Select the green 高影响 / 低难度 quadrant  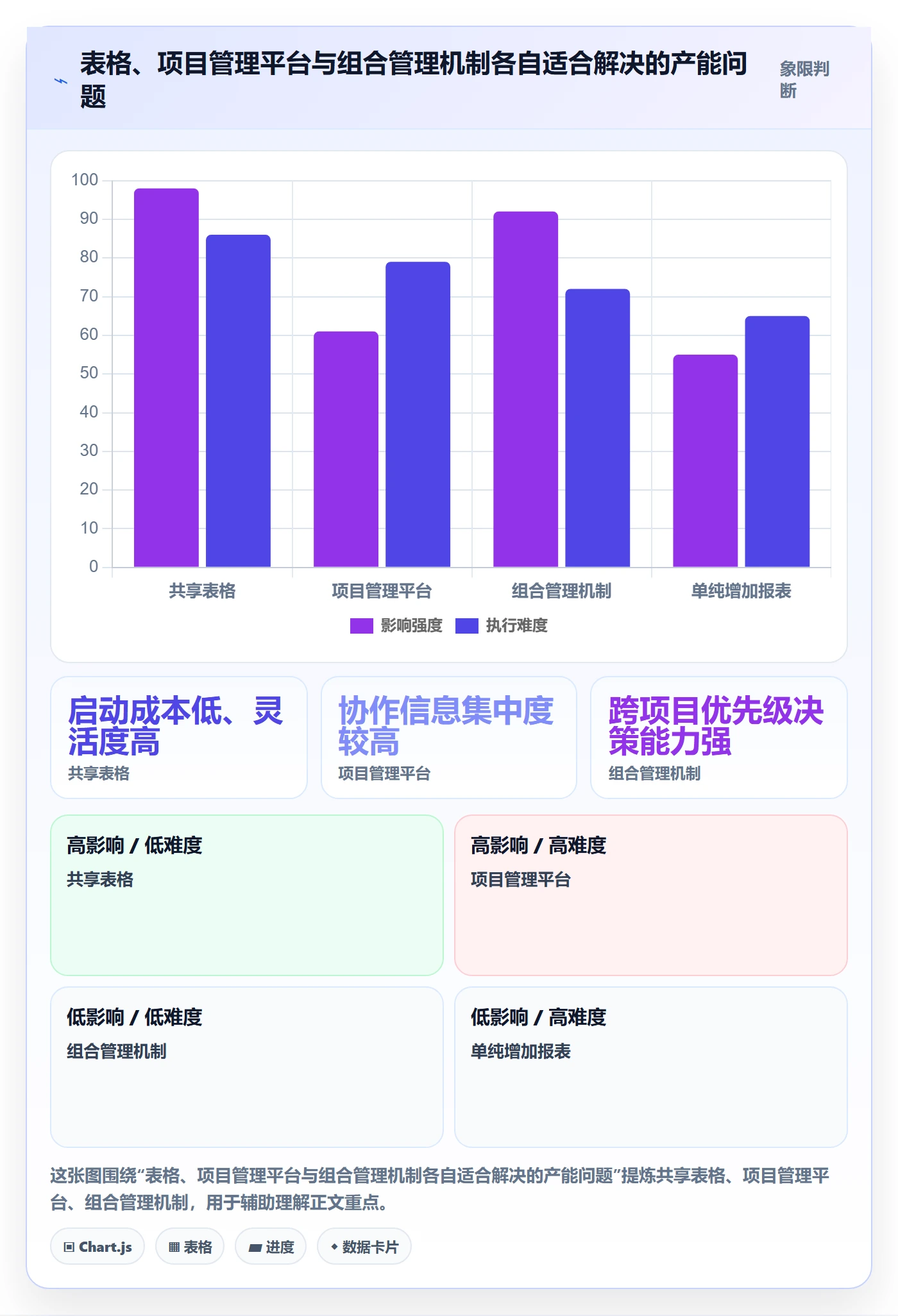(x=247, y=895)
